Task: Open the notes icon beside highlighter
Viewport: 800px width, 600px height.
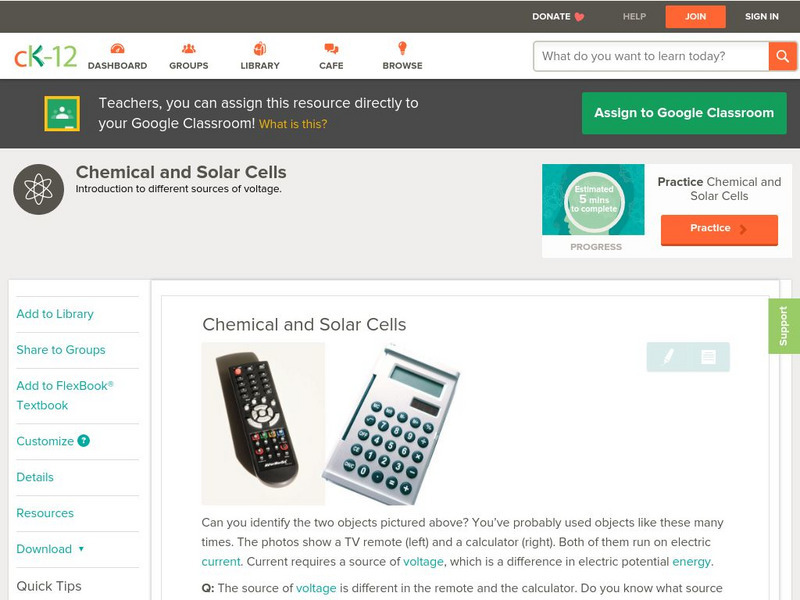Action: coord(708,356)
